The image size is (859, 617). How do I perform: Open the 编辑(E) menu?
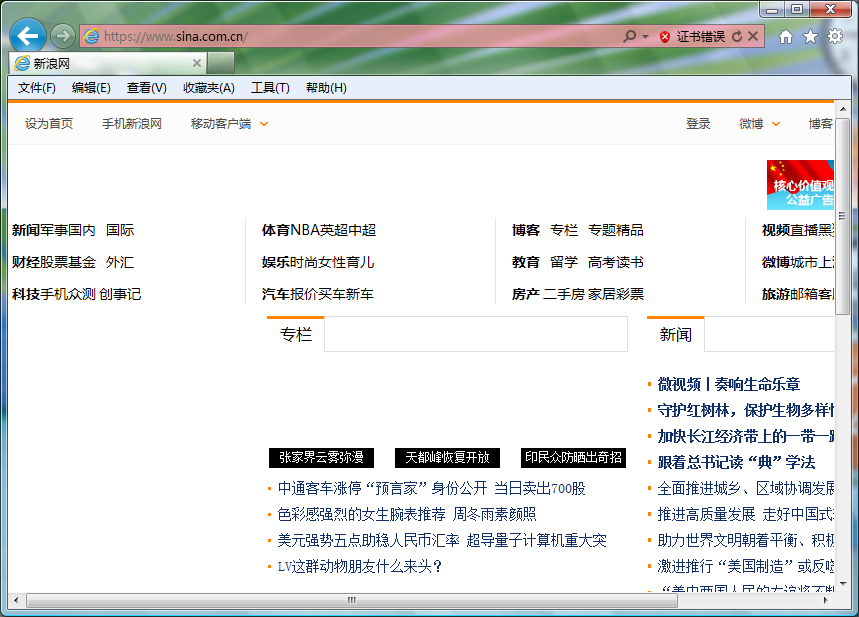coord(91,88)
